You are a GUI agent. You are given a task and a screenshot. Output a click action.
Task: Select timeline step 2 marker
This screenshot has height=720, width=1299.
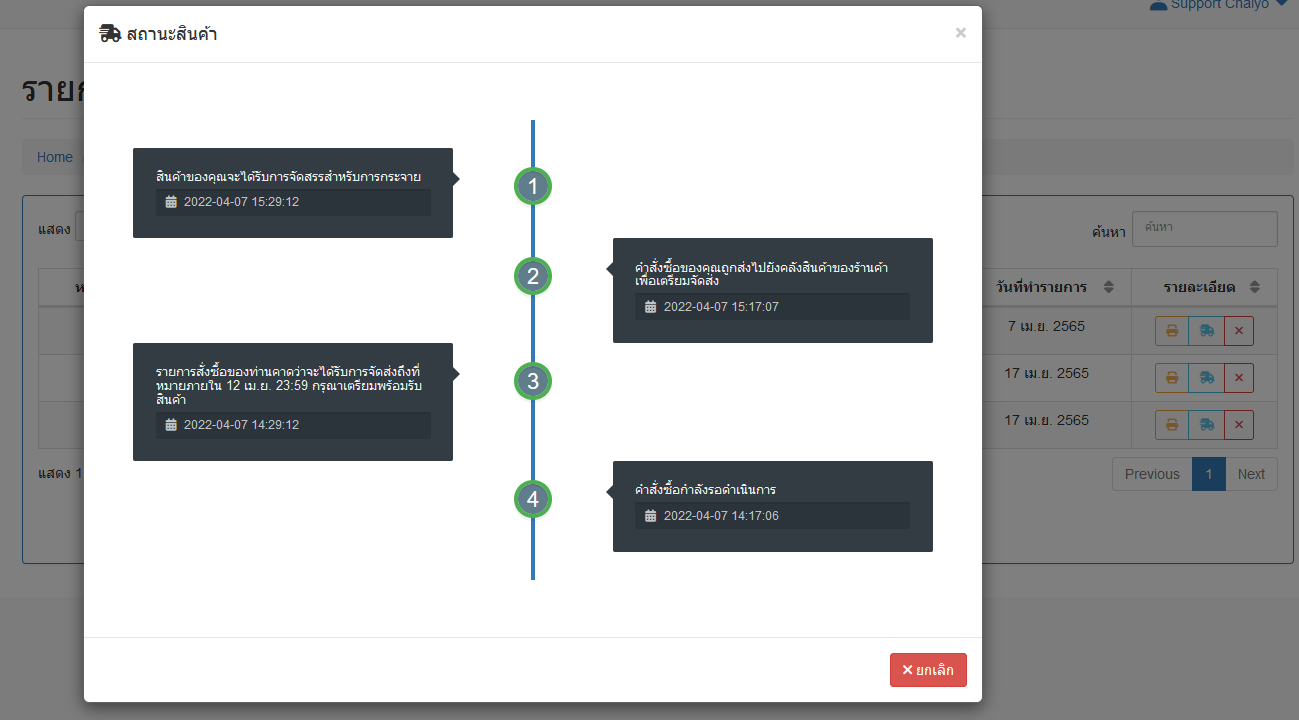(533, 276)
